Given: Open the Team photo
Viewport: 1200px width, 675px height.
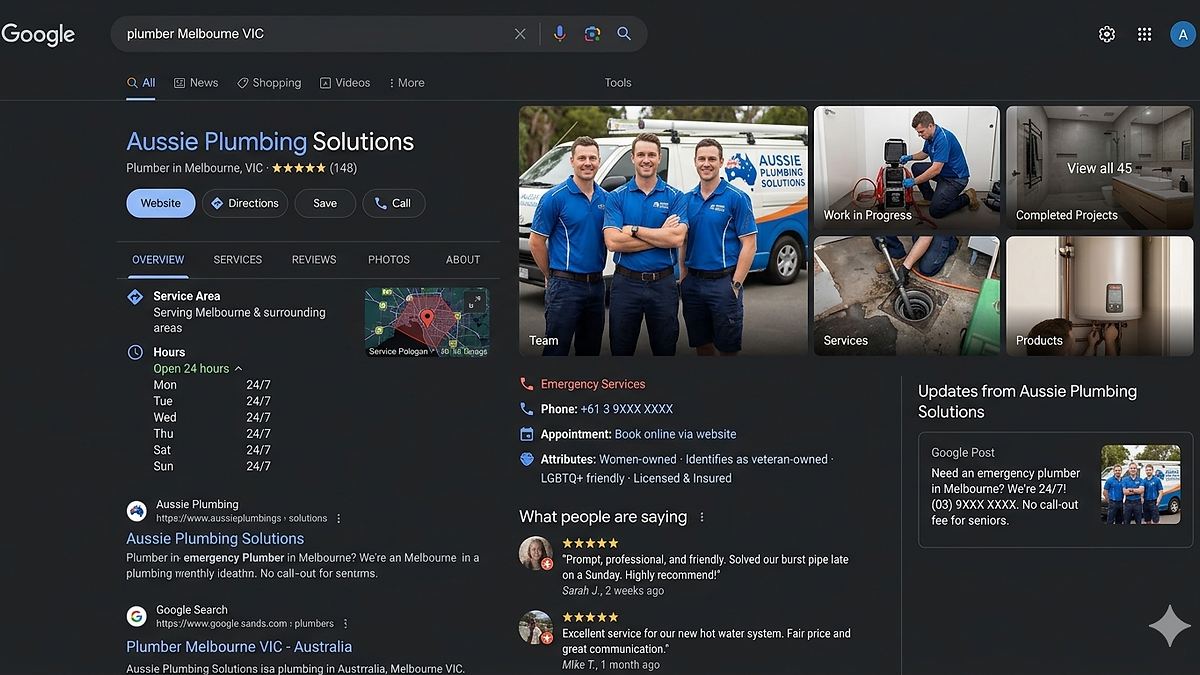Looking at the screenshot, I should [663, 231].
